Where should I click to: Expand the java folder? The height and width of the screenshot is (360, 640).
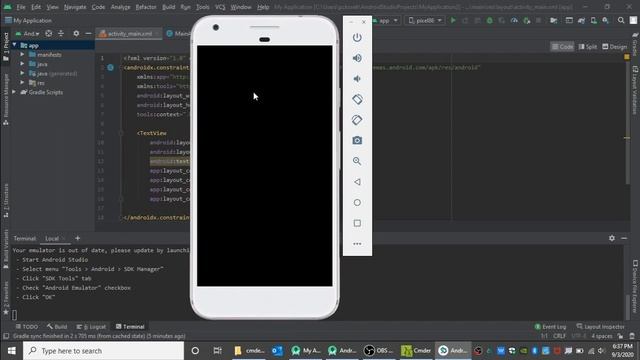(x=22, y=64)
